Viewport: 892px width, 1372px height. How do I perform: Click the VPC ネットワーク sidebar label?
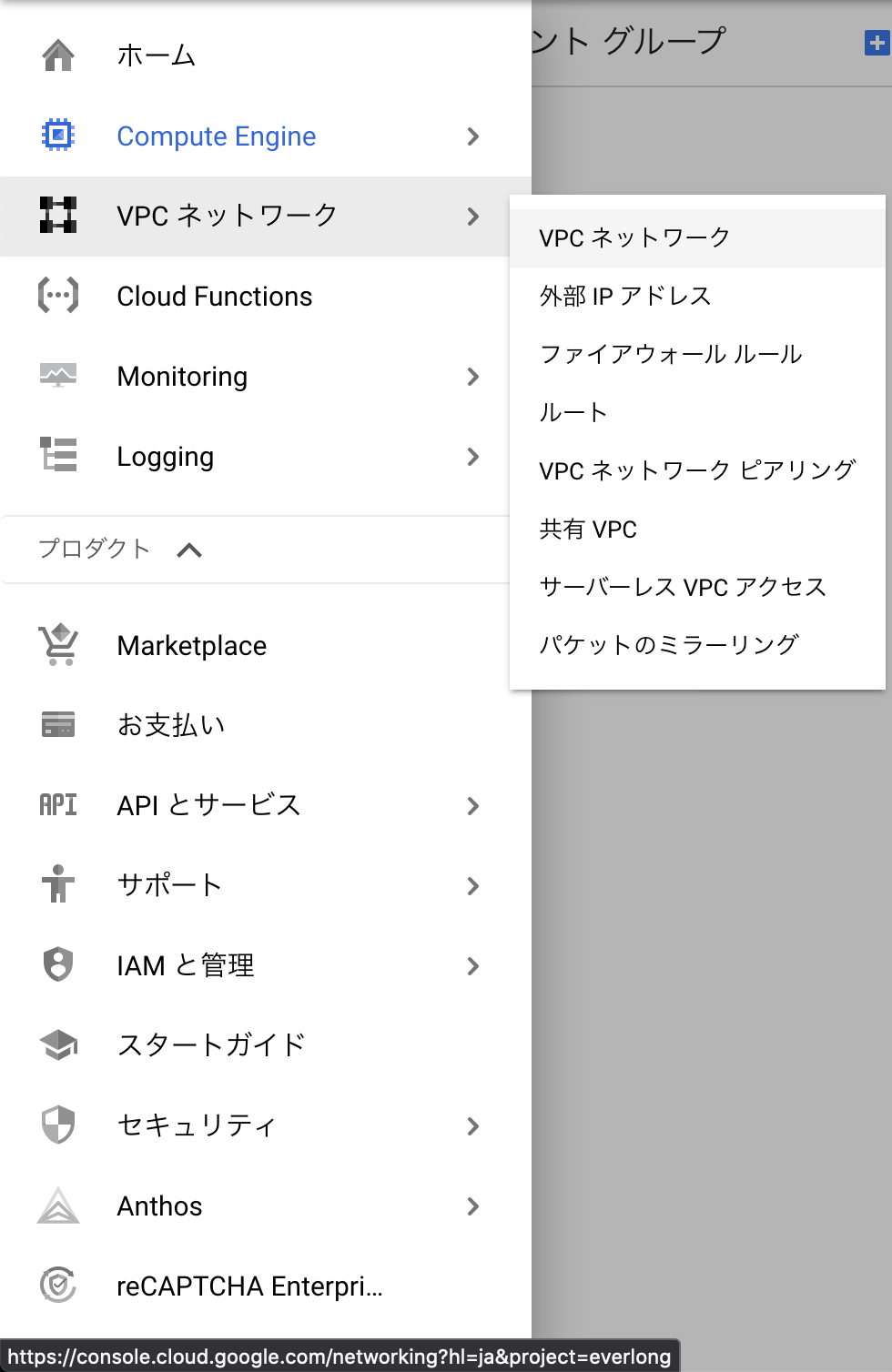228,216
